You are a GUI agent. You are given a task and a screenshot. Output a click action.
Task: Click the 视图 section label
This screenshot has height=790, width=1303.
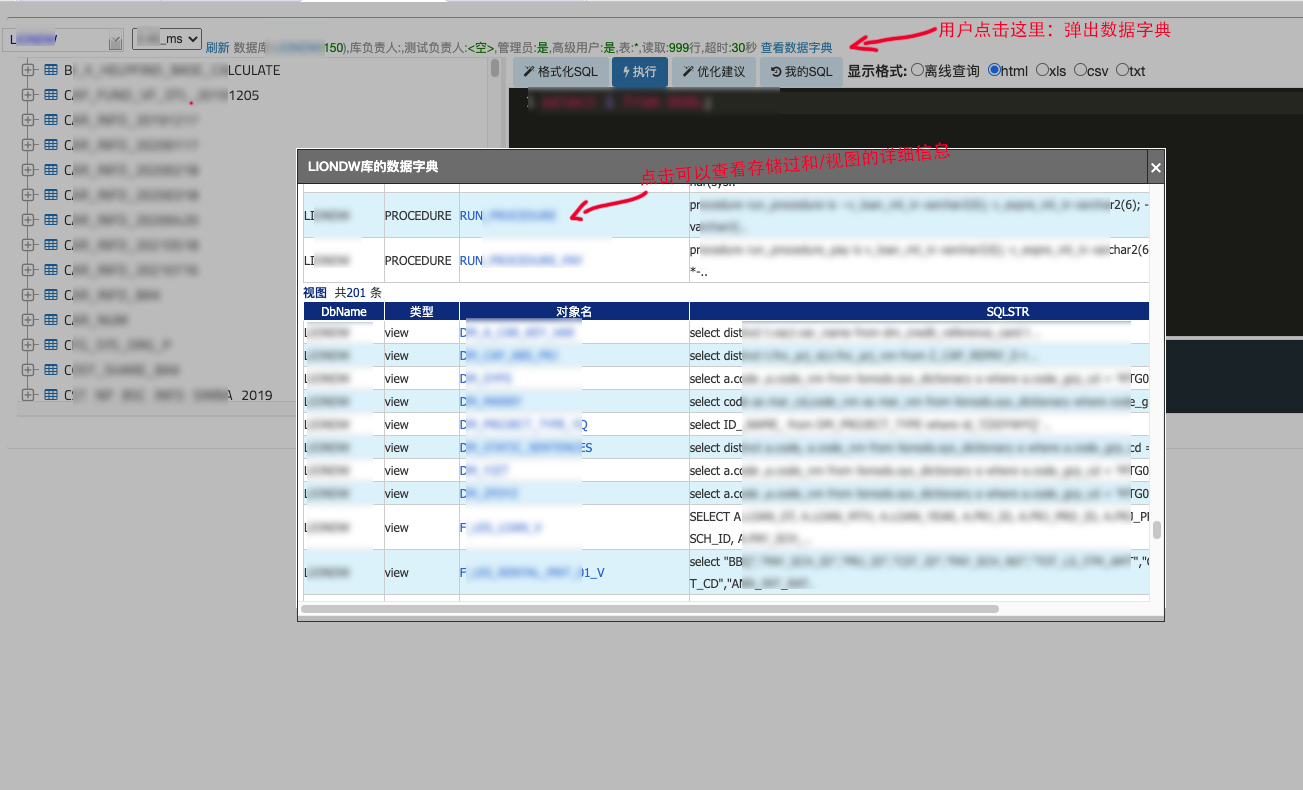pos(315,293)
